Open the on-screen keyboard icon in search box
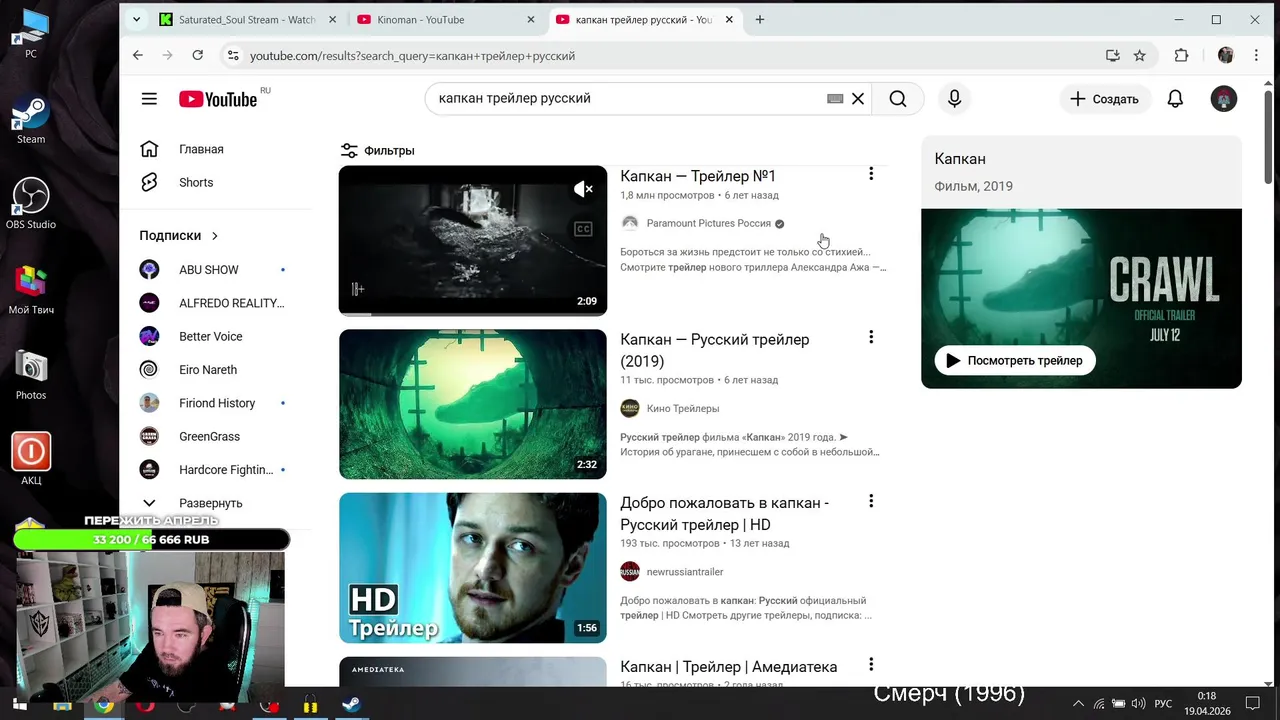The width and height of the screenshot is (1280, 720). point(835,99)
